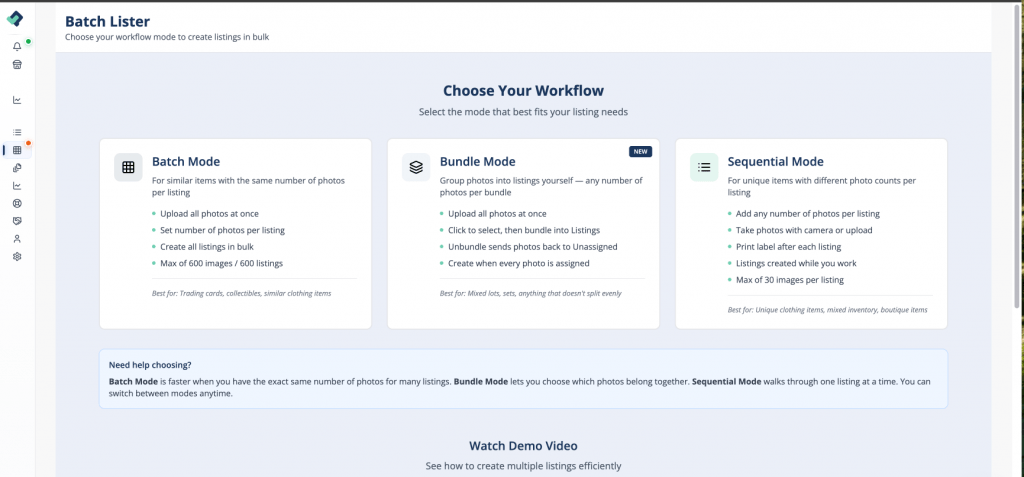
Task: Open the shield icon in sidebar
Action: point(17,221)
